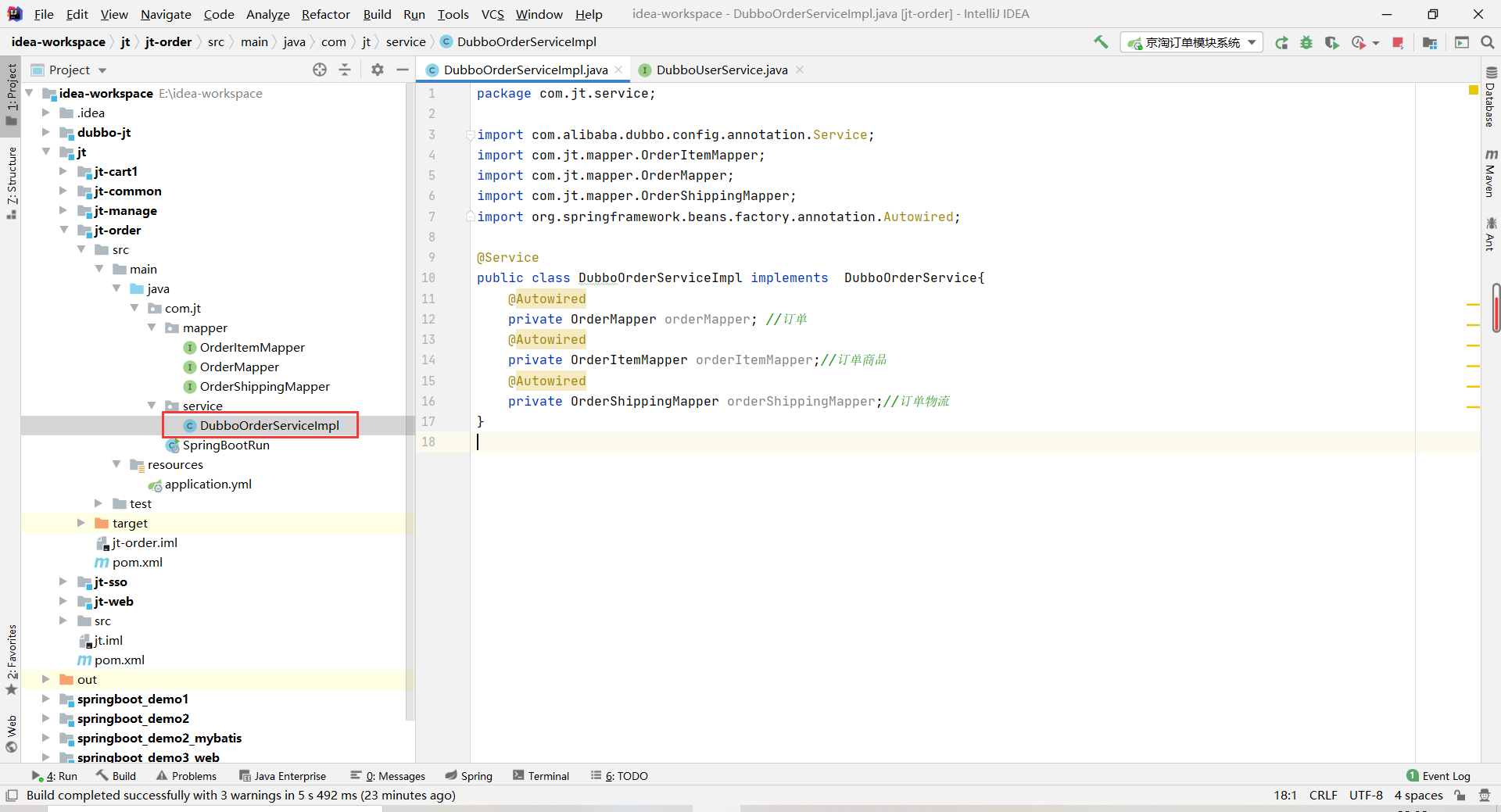Open the VCS menu
1501x812 pixels.
tap(492, 14)
